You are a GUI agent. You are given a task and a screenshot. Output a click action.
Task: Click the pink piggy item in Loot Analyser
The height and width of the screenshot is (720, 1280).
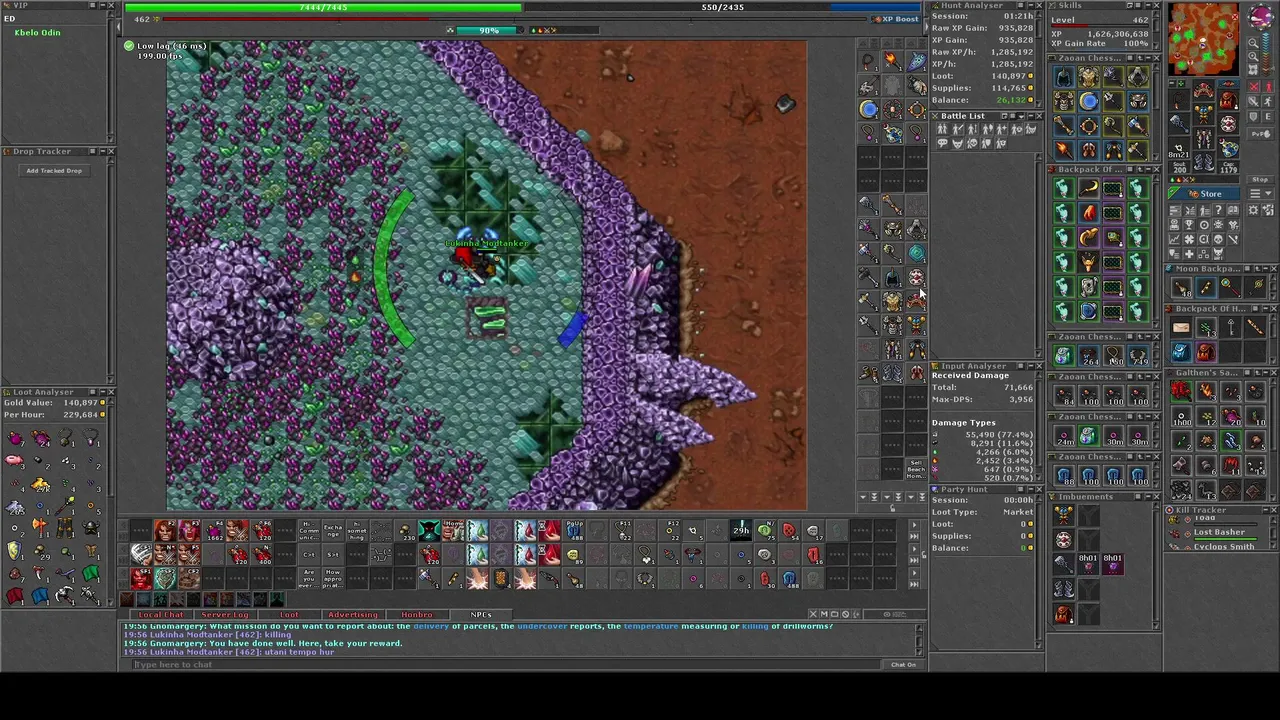coord(14,460)
